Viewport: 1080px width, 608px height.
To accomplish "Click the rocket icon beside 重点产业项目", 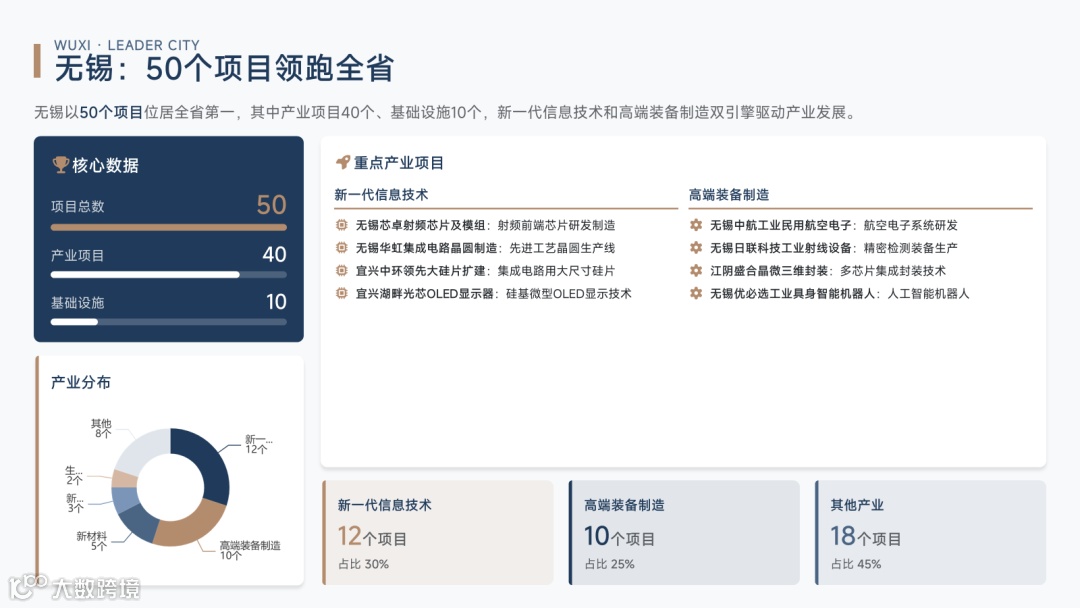I will coord(342,163).
